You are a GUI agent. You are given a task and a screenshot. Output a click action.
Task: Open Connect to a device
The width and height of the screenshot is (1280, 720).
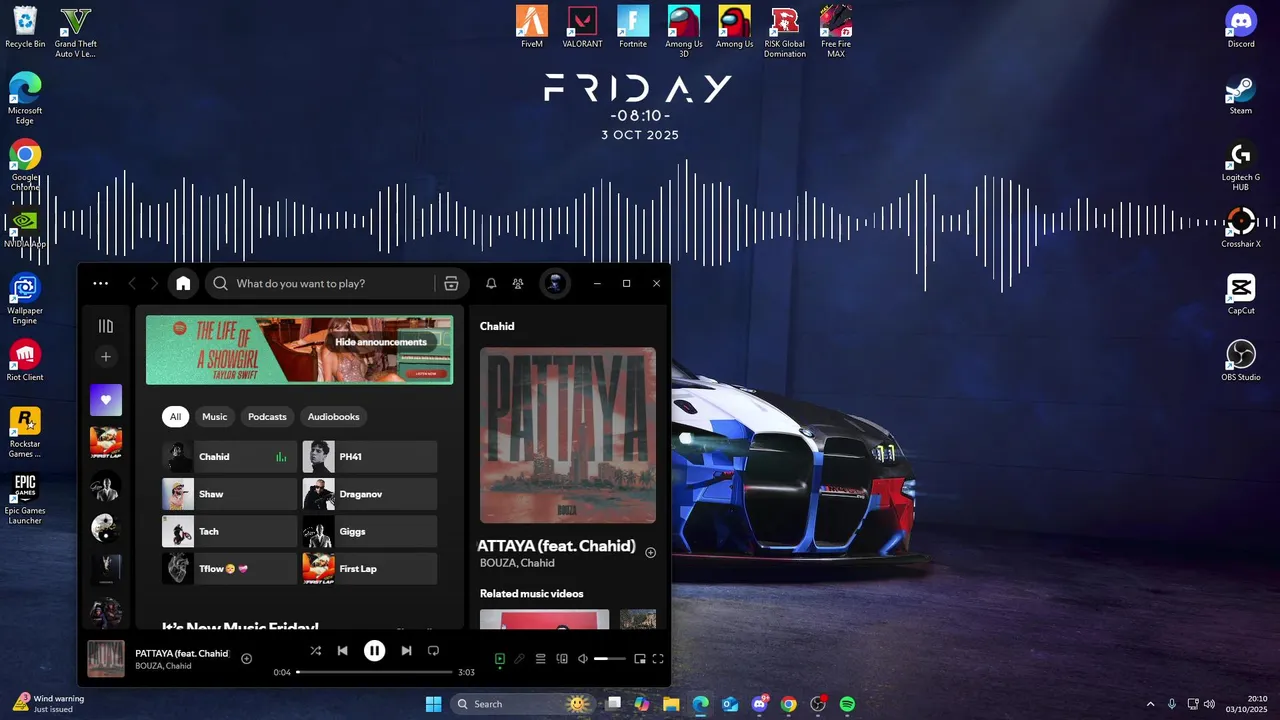point(562,659)
